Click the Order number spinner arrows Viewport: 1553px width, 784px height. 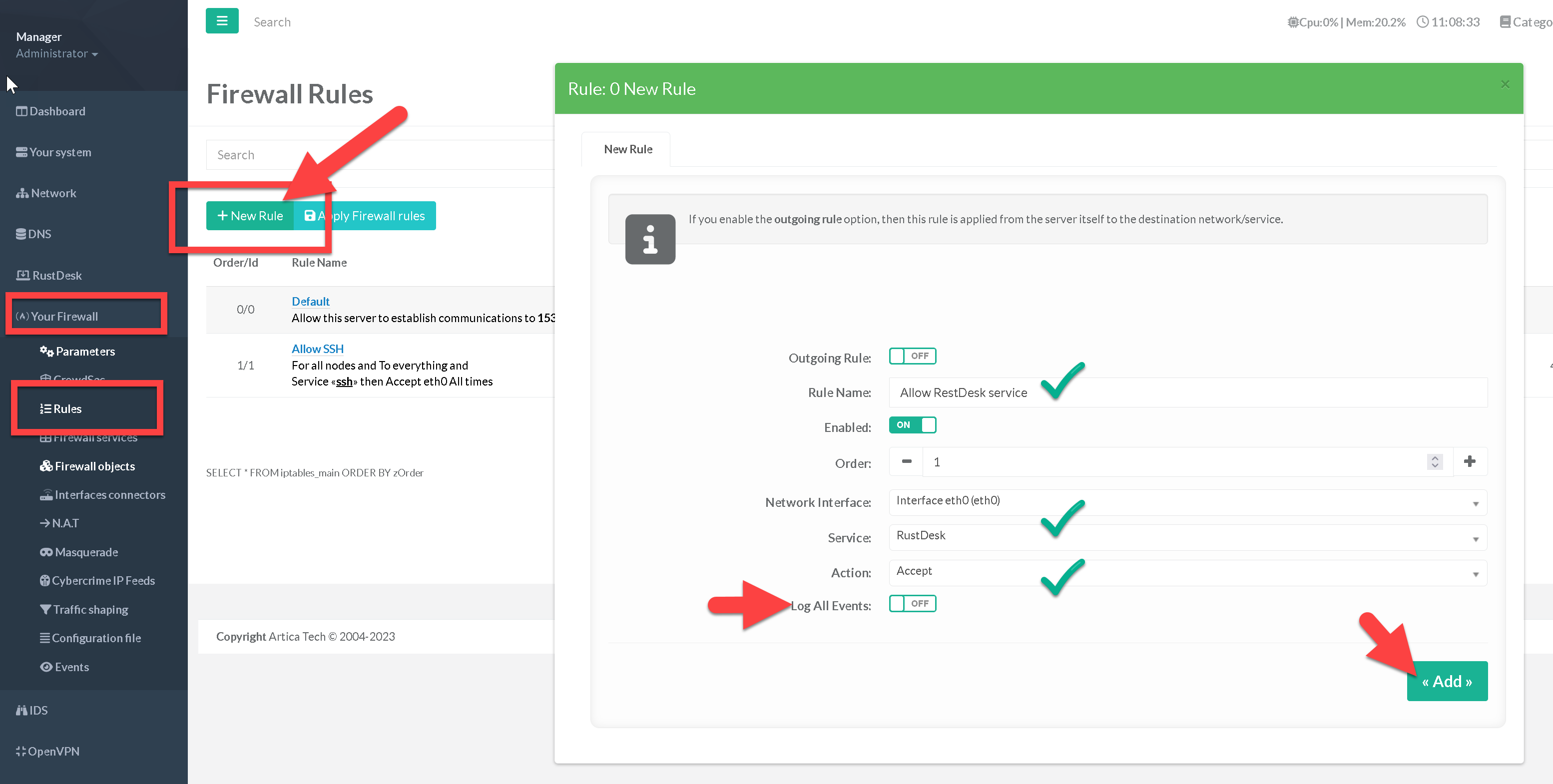[x=1435, y=461]
